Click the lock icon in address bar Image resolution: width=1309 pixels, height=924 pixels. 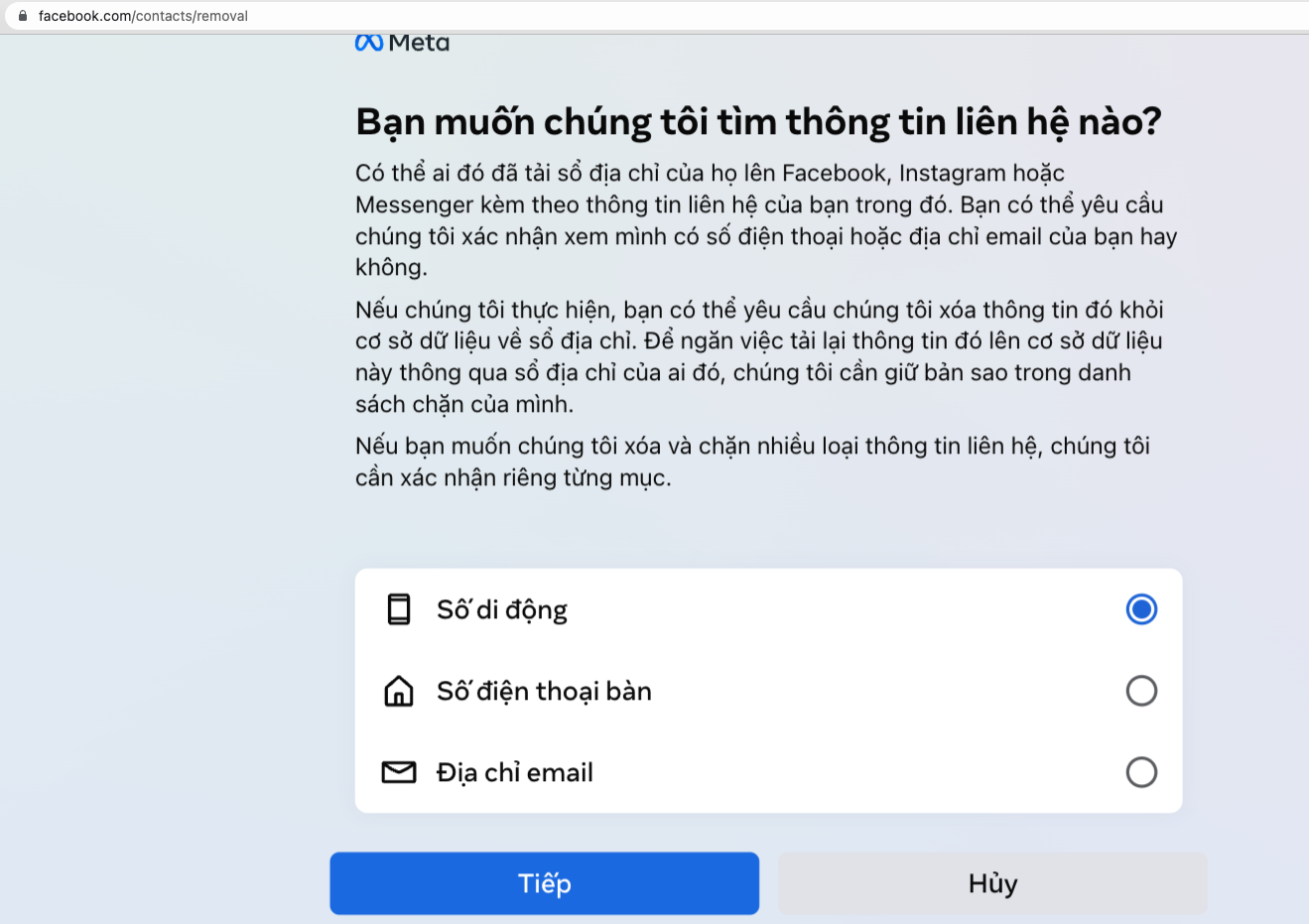point(23,16)
